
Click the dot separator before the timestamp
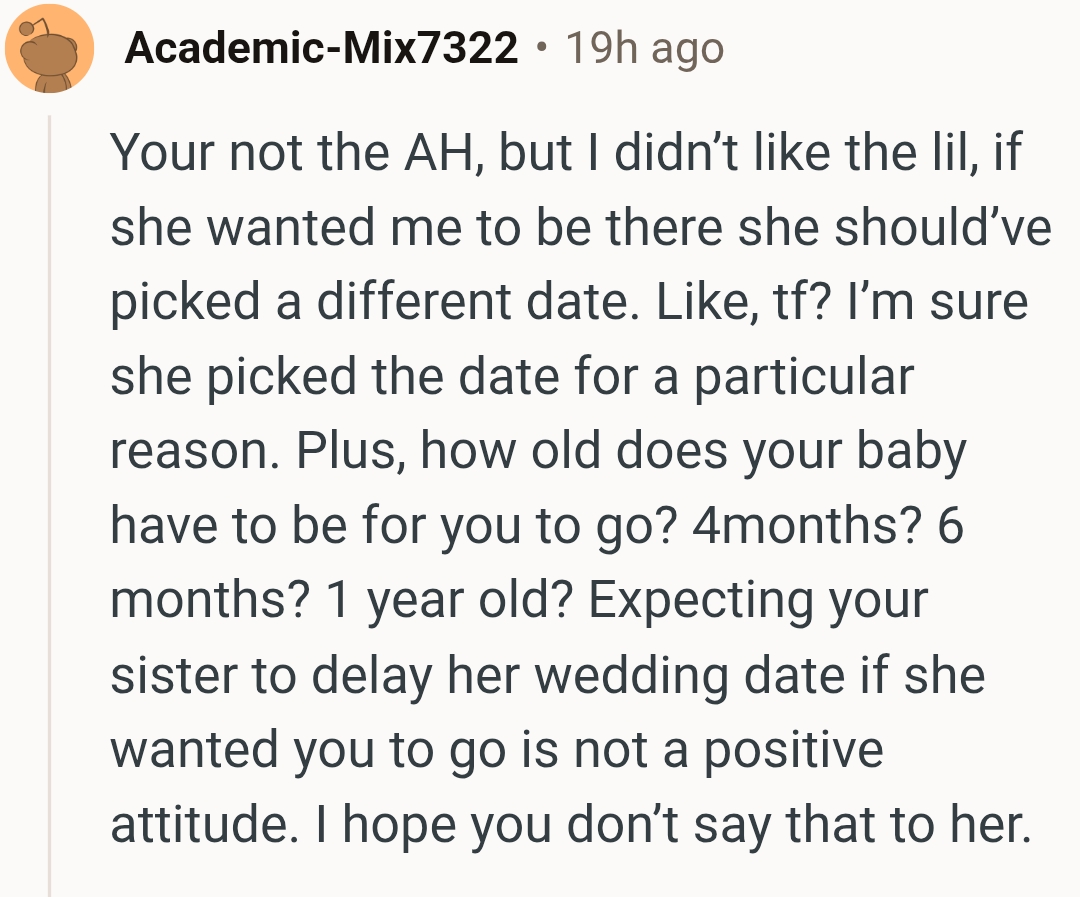(541, 48)
